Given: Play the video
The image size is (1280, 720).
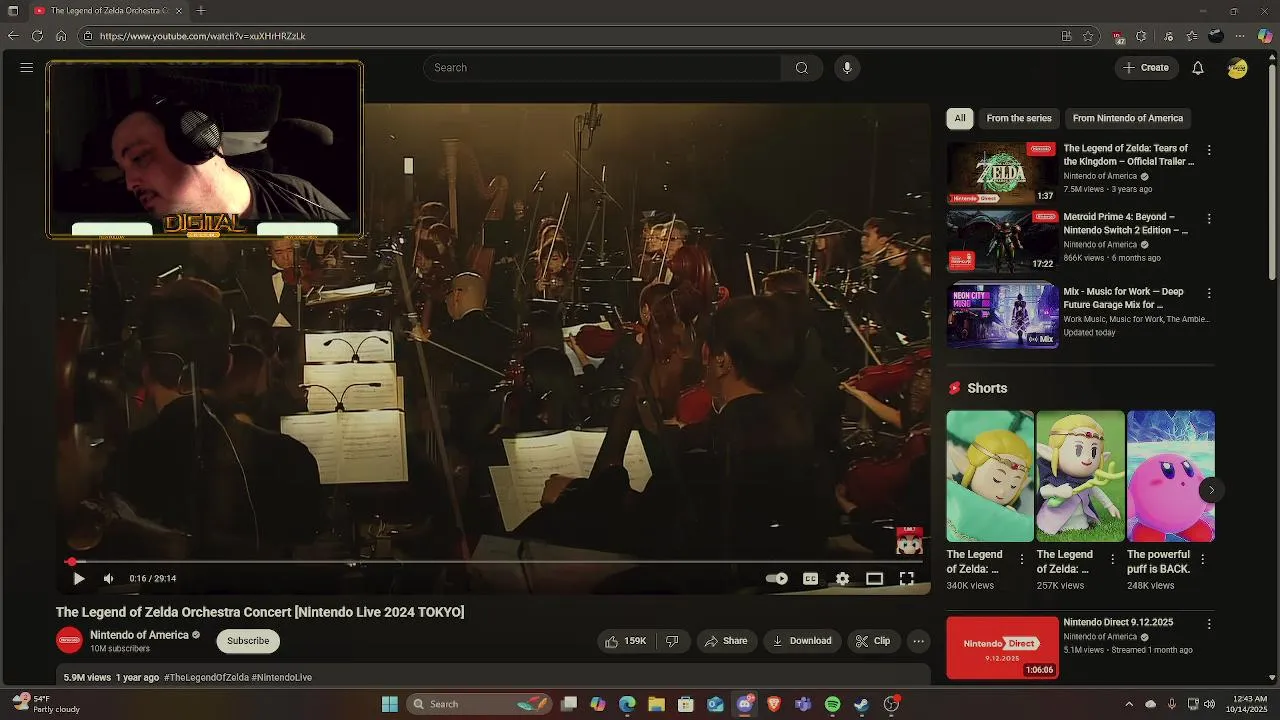Looking at the screenshot, I should [79, 578].
